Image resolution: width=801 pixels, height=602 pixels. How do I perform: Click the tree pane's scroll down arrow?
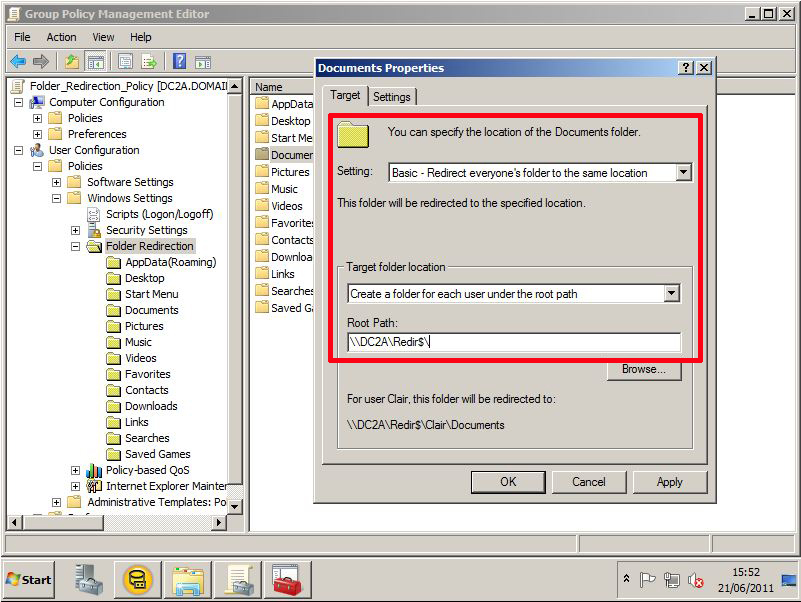coord(234,507)
